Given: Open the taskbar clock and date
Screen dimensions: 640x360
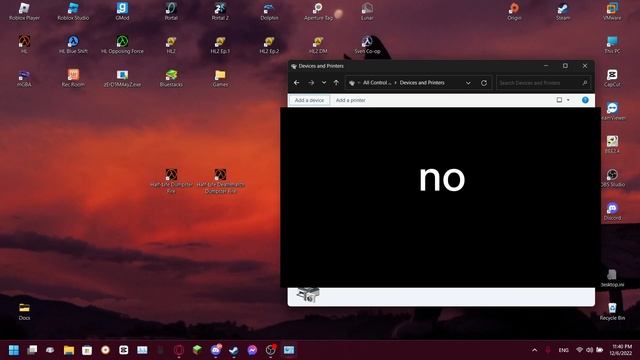Looking at the screenshot, I should coord(622,350).
